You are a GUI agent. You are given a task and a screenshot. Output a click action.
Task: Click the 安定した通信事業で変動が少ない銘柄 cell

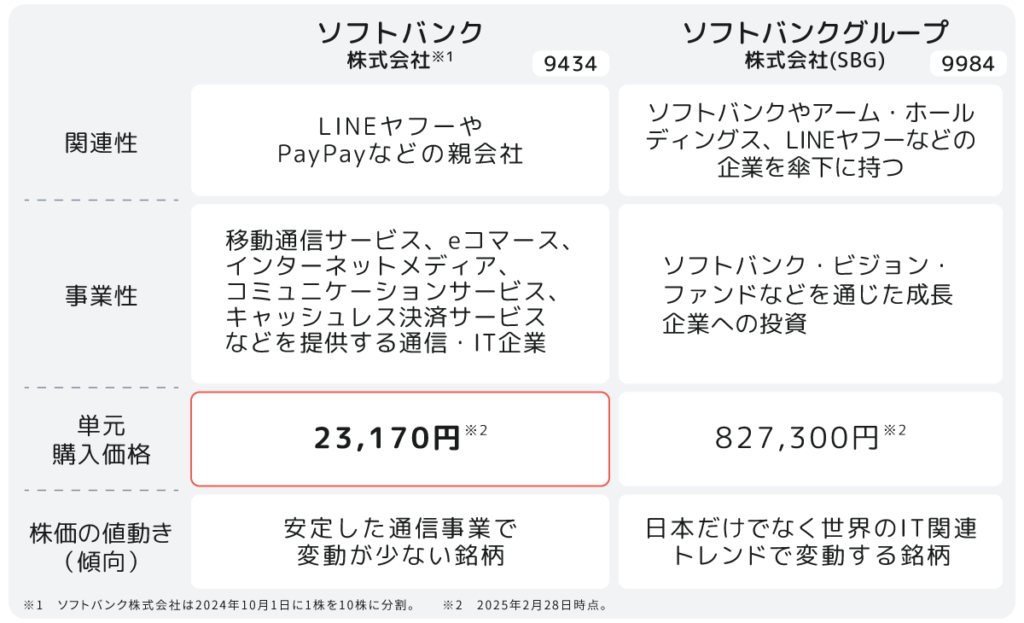400,541
